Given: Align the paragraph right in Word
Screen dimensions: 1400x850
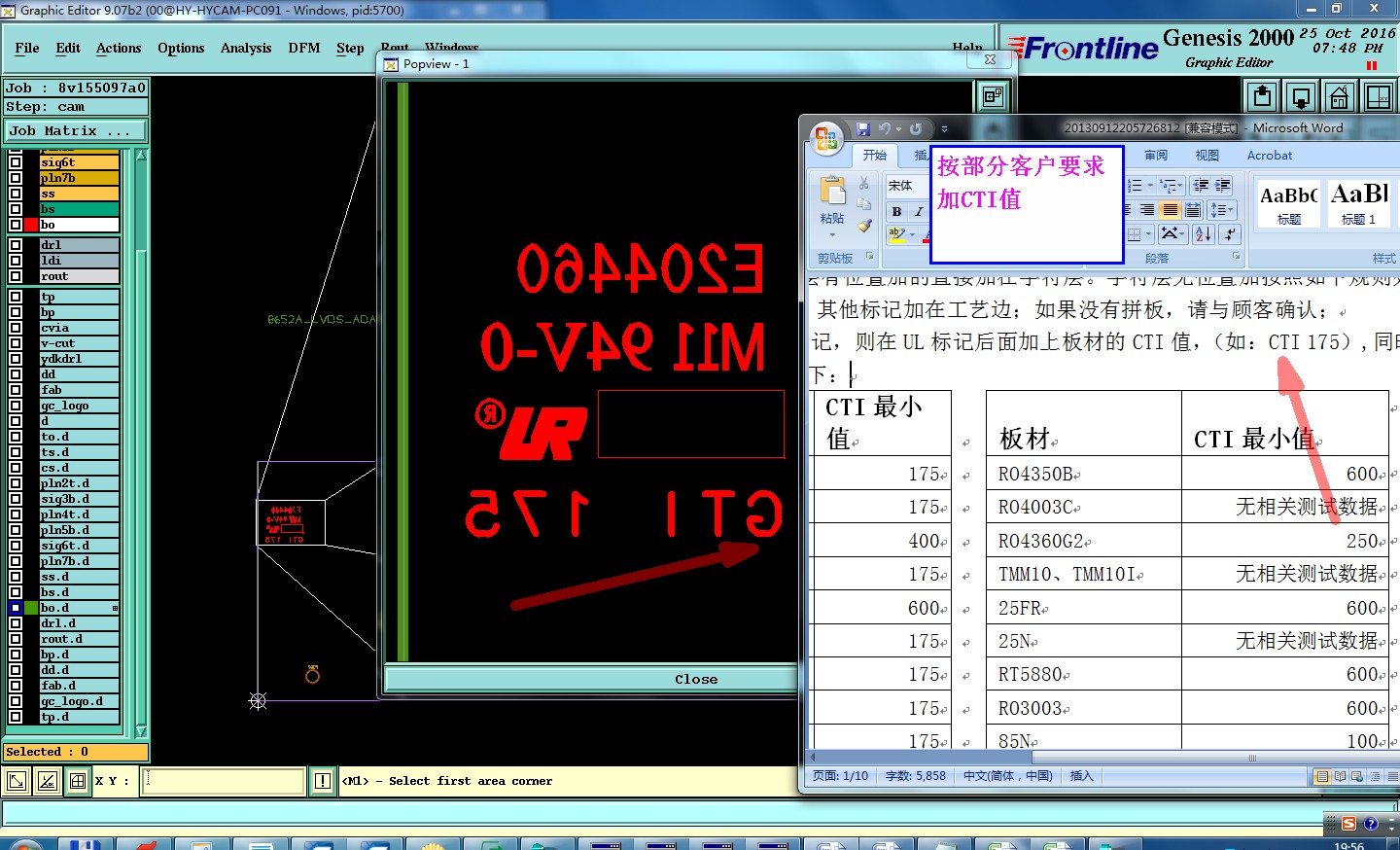Looking at the screenshot, I should (x=1147, y=209).
